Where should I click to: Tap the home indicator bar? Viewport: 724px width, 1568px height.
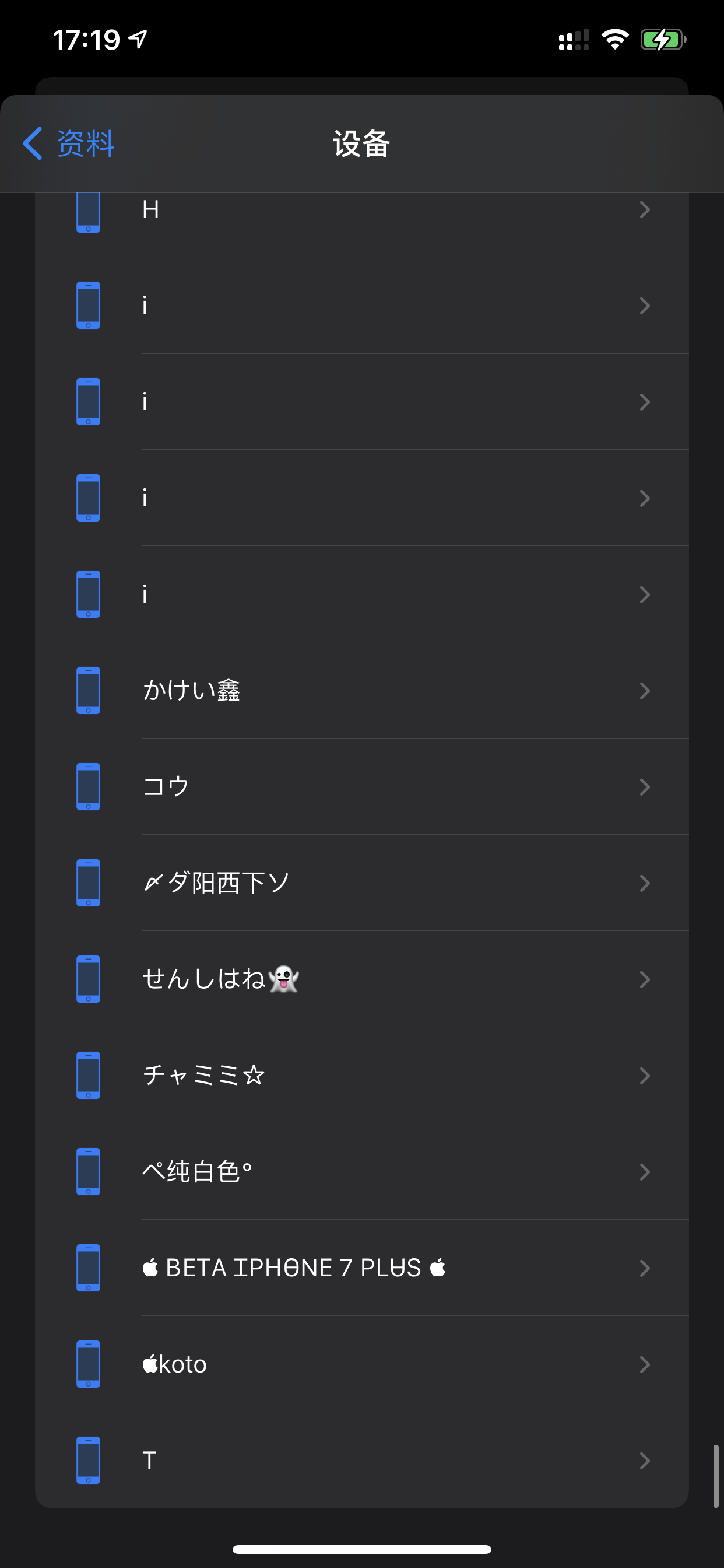pyautogui.click(x=361, y=1549)
